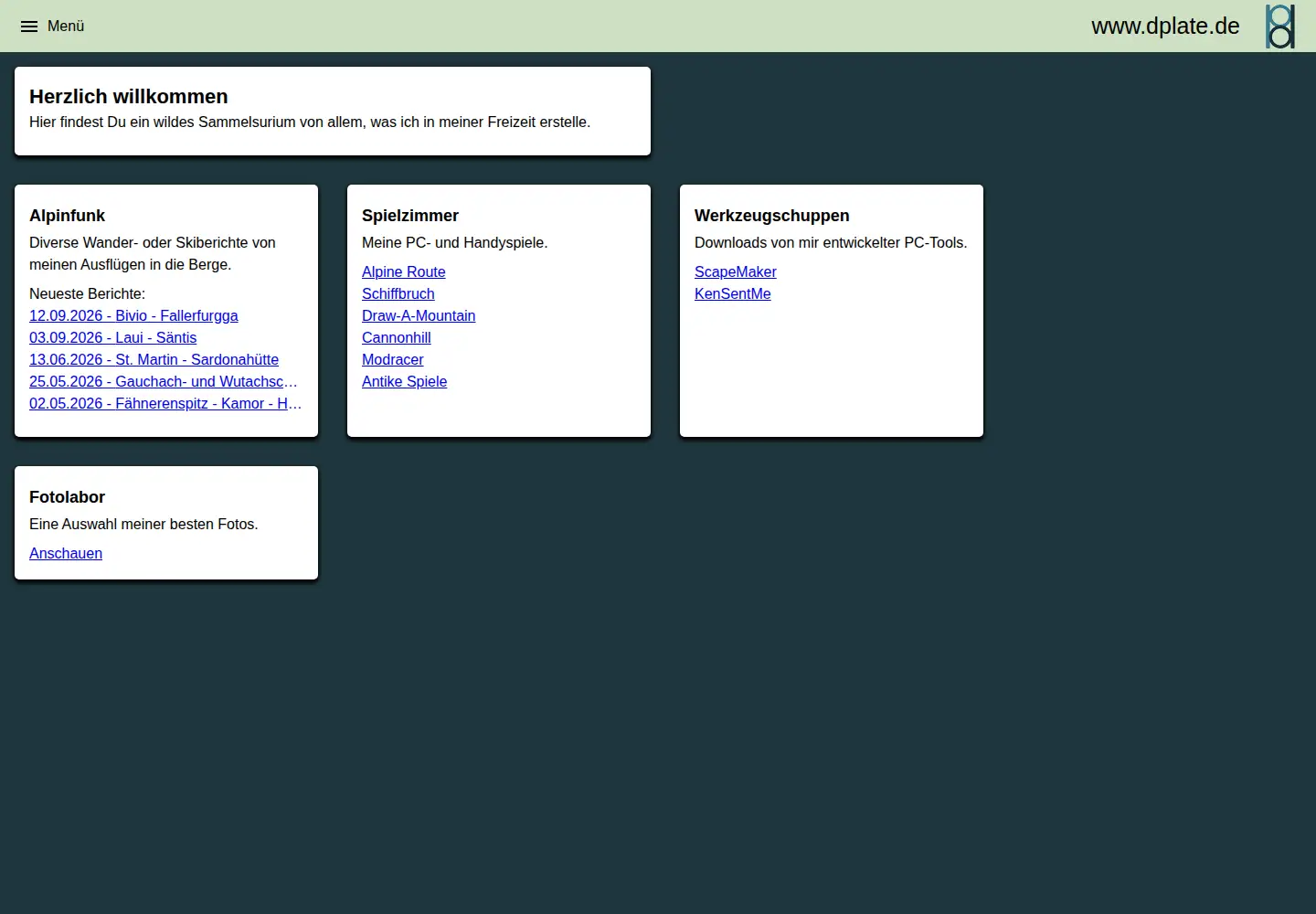The image size is (1316, 914).
Task: Open the 02.05.2026 Fähnerenspitz - Kamor report
Action: 165,403
